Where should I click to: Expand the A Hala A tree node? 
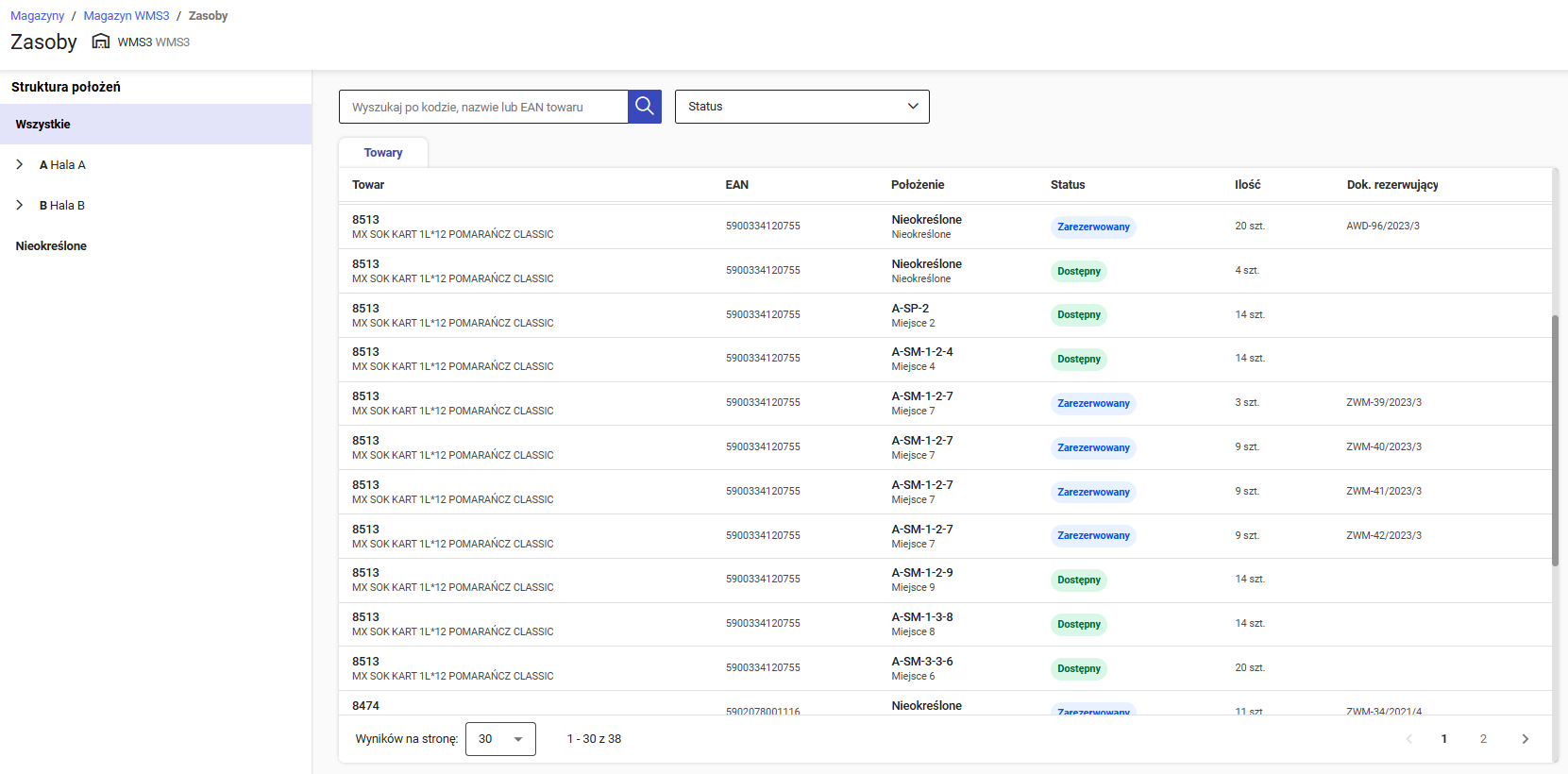coord(20,165)
